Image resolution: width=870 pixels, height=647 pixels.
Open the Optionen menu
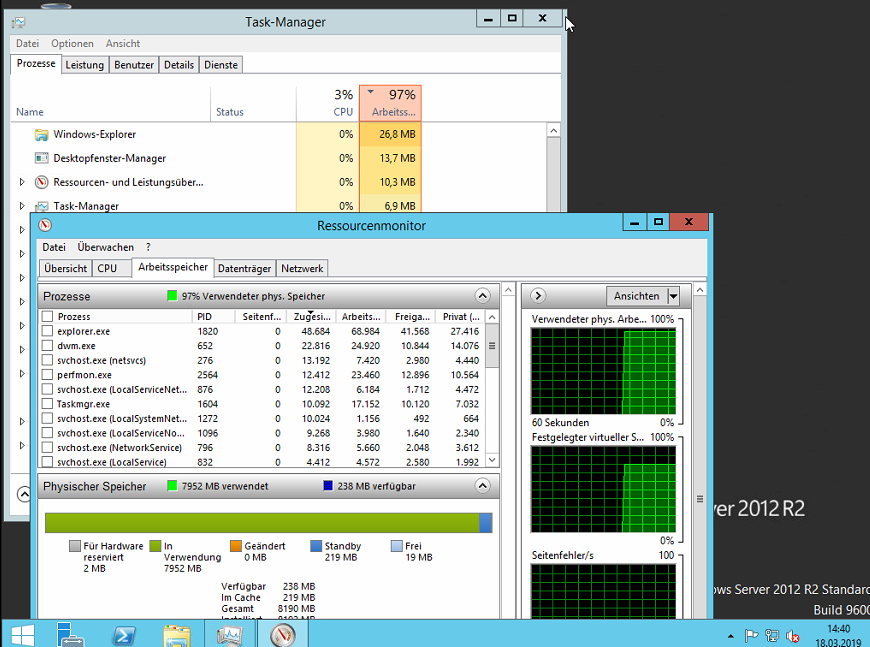[72, 43]
